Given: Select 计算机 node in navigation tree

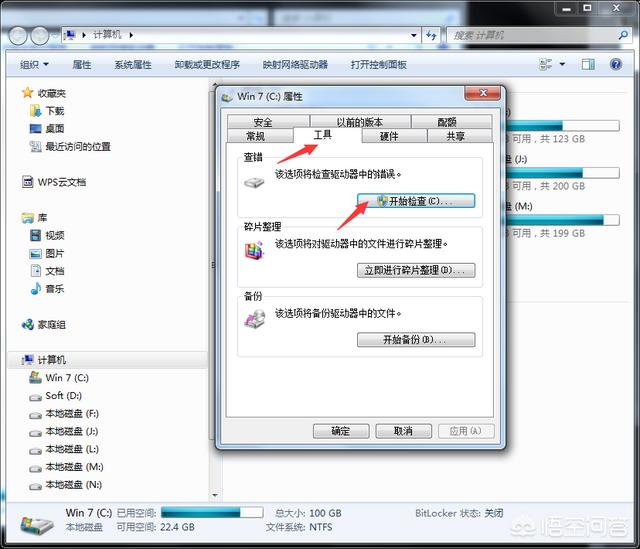Looking at the screenshot, I should (44, 360).
